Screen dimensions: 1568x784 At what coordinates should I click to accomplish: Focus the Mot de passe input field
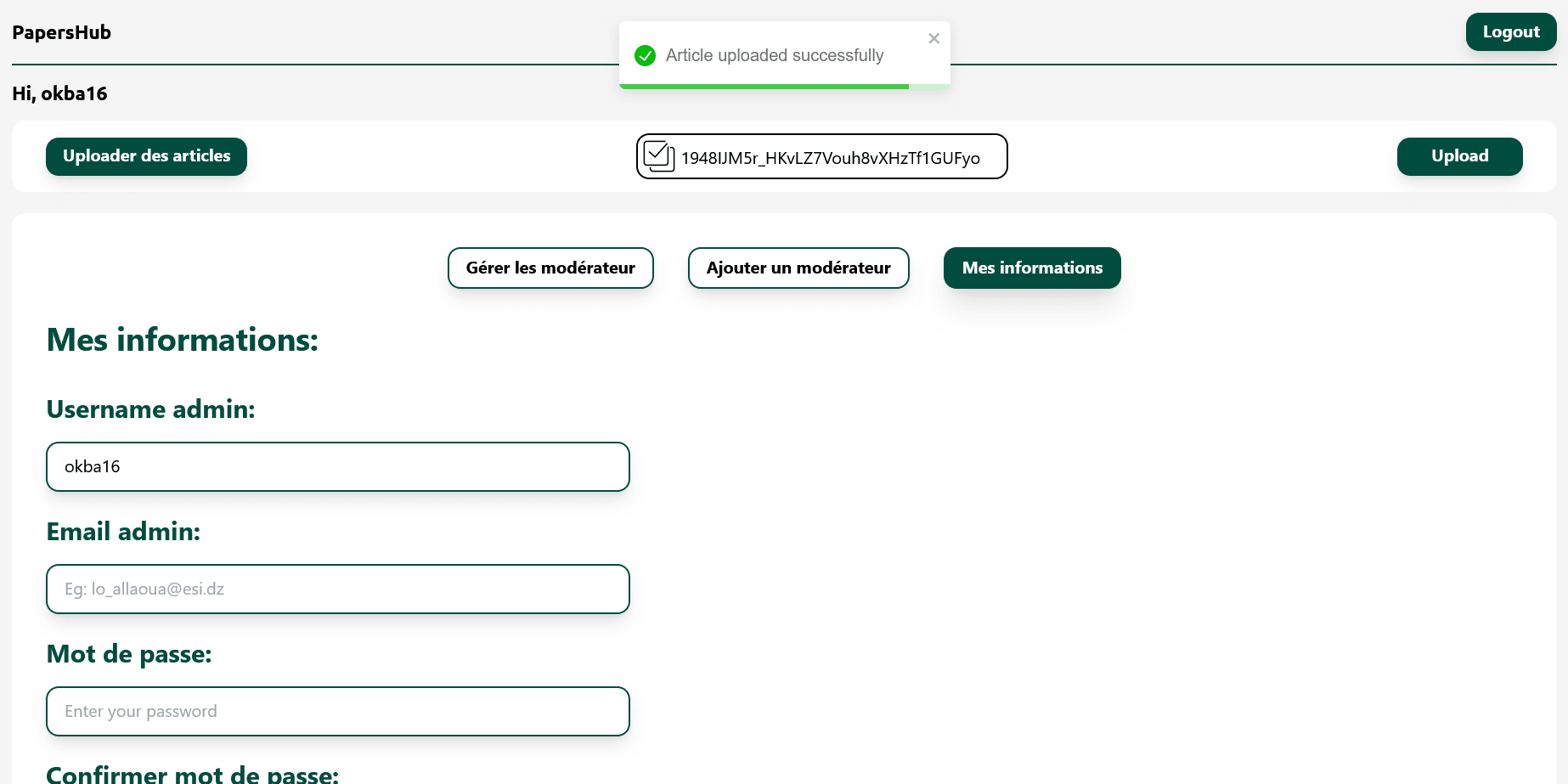[x=338, y=711]
